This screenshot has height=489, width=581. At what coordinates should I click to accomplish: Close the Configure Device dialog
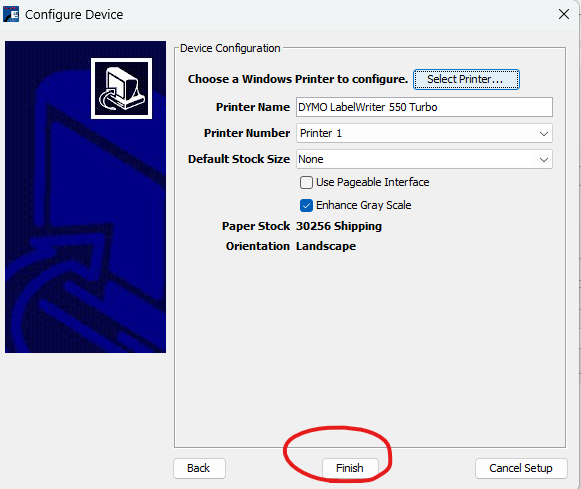tap(564, 14)
